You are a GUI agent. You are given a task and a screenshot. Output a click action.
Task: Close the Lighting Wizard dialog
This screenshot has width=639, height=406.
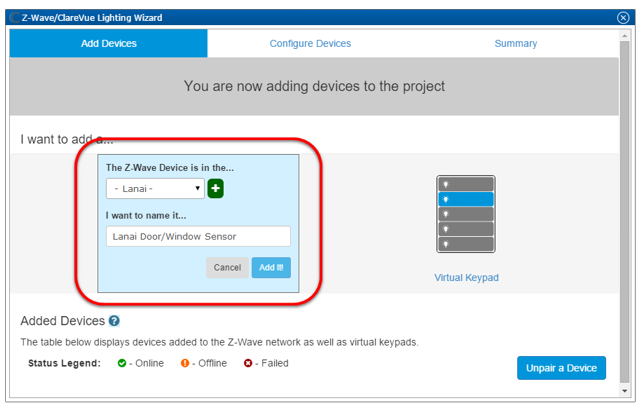[623, 18]
